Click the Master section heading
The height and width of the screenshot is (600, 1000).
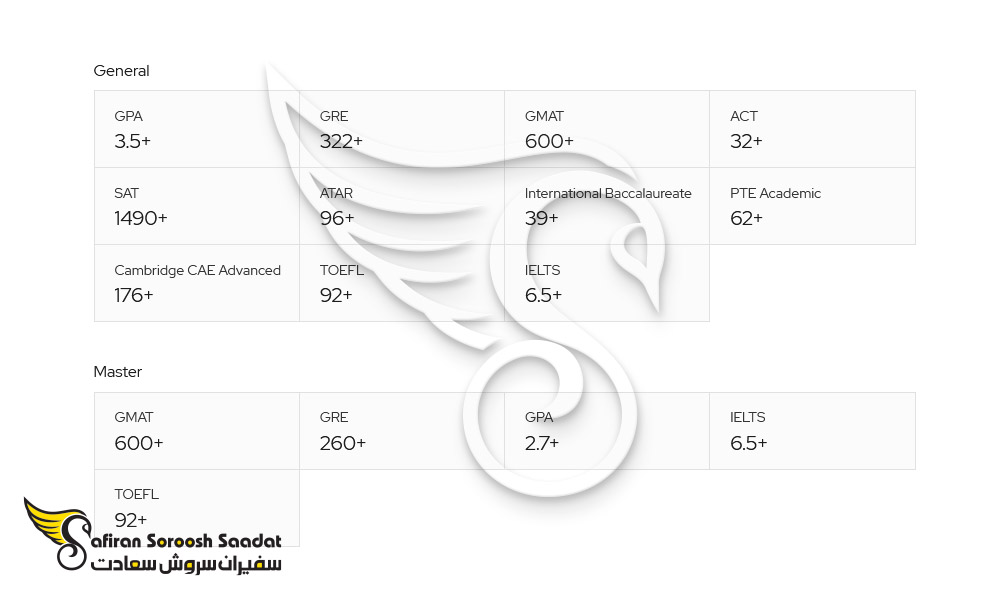click(117, 372)
